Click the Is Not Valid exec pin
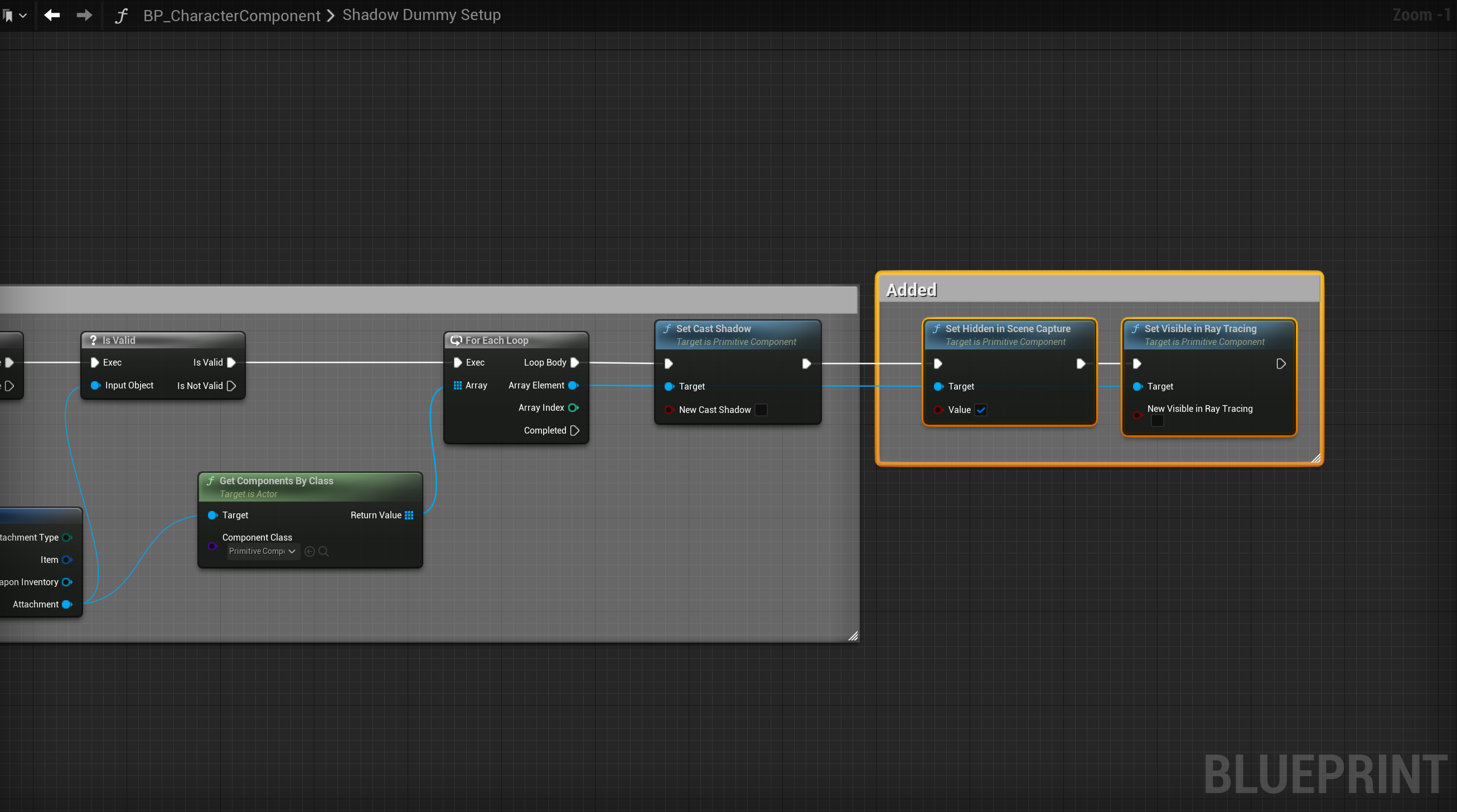The width and height of the screenshot is (1457, 812). point(231,386)
